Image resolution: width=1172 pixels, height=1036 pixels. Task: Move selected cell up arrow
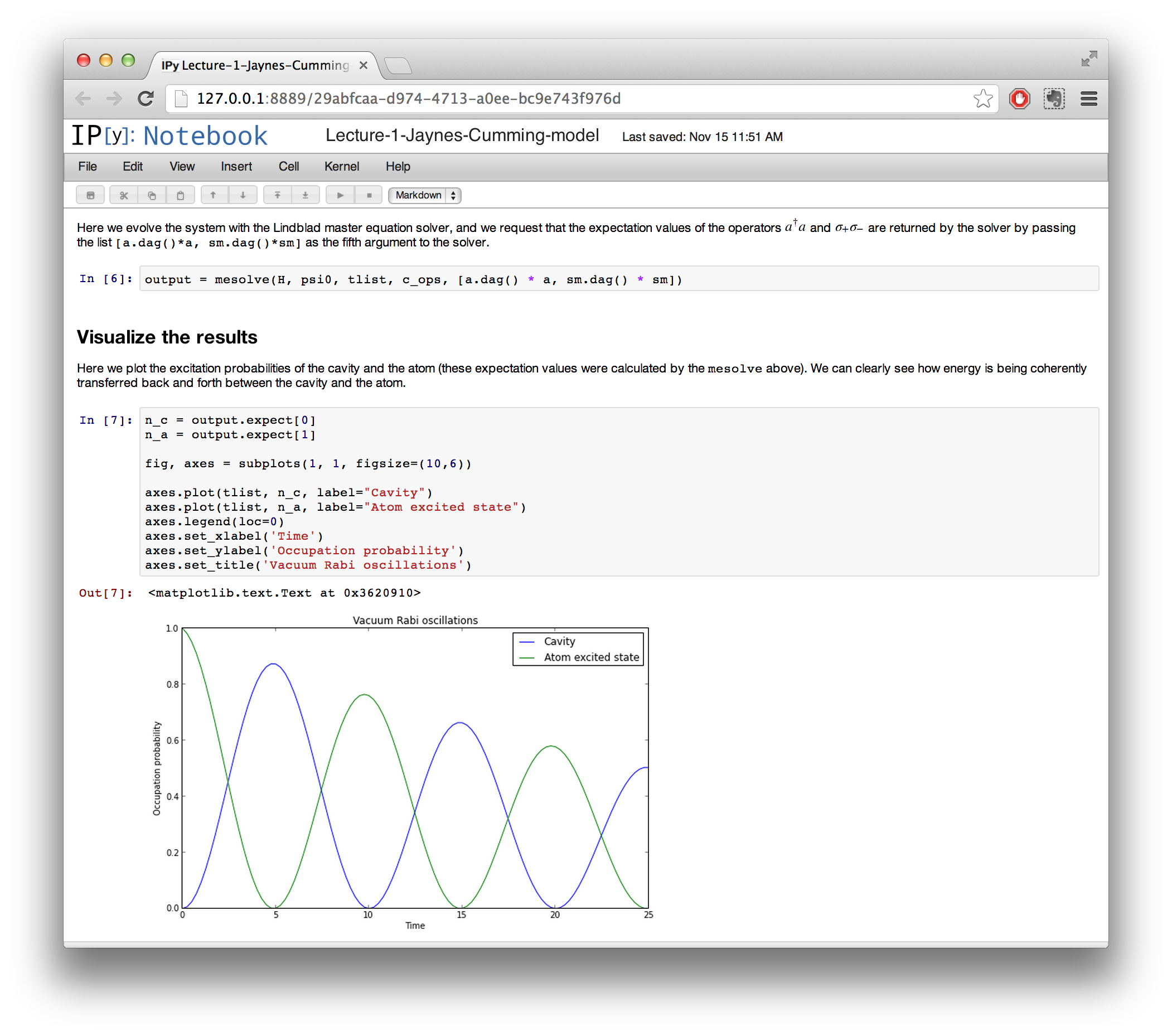tap(214, 196)
